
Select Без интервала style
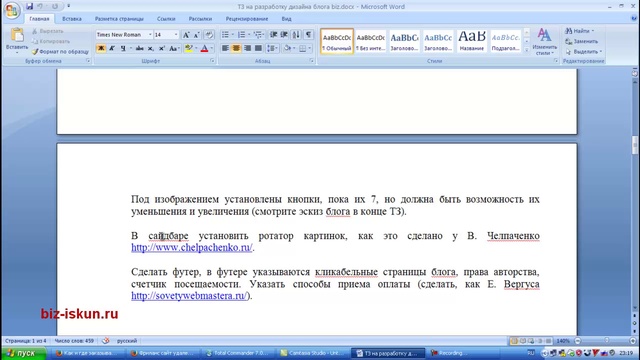coord(370,41)
